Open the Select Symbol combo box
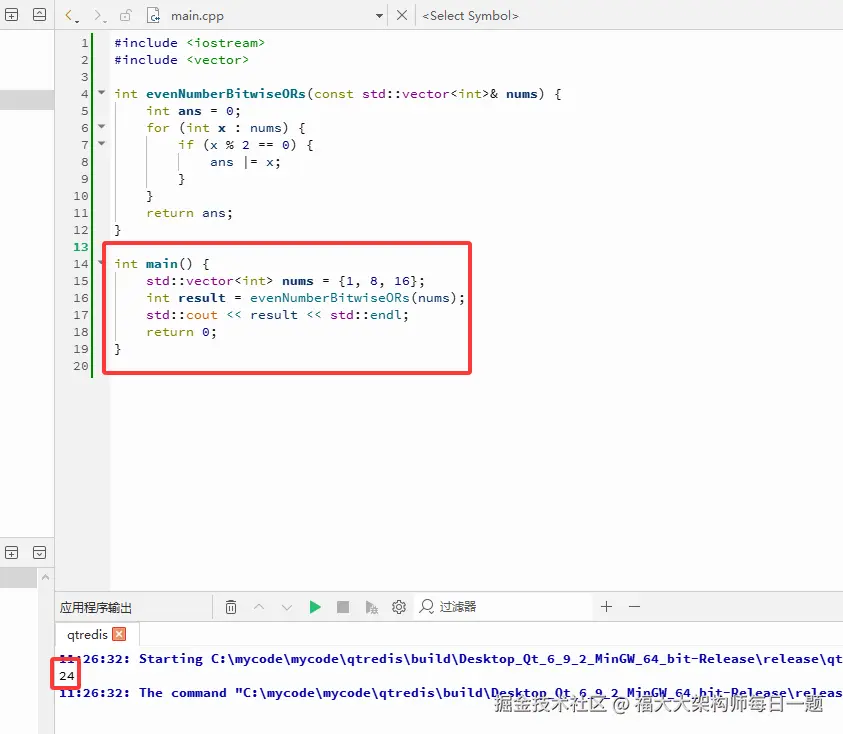843x734 pixels. tap(470, 16)
